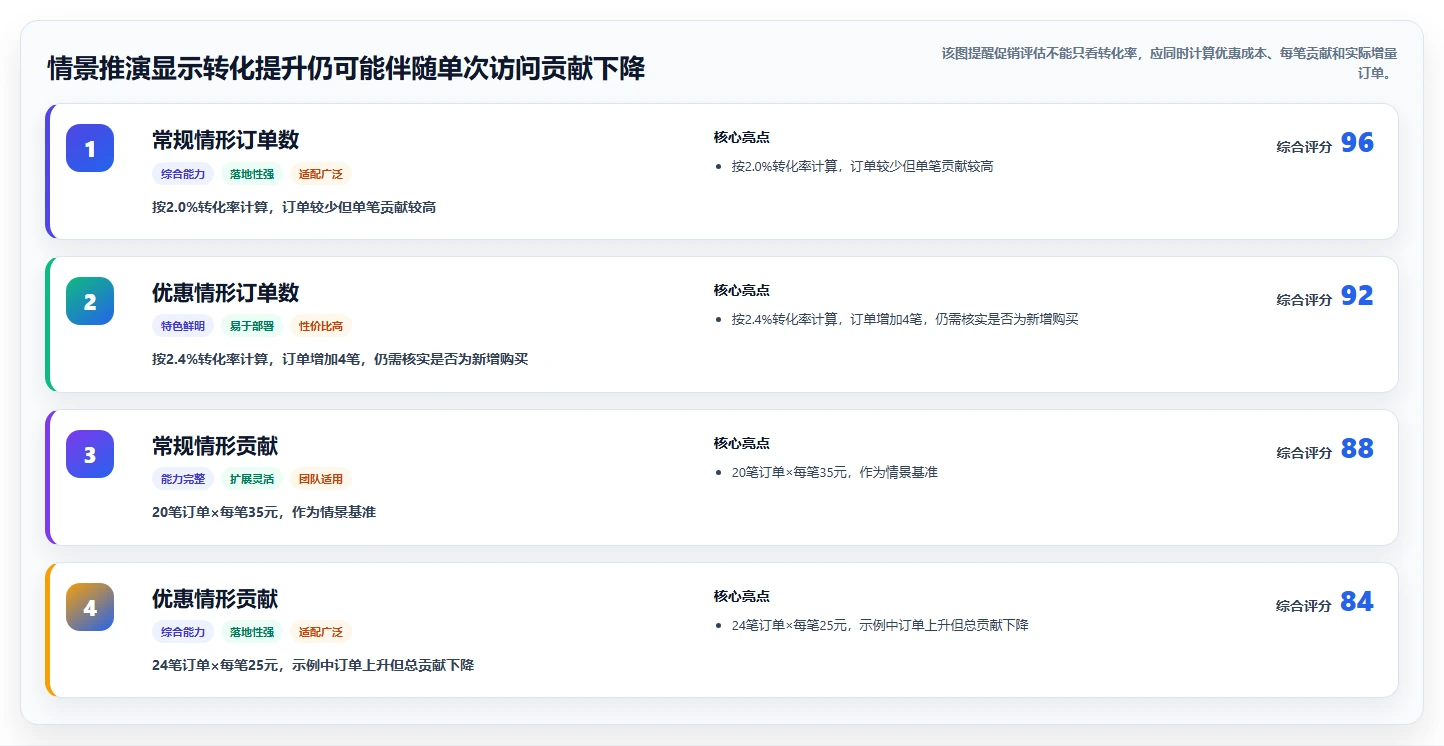Click the 性价比高 tag
The width and height of the screenshot is (1444, 746).
pos(321,326)
